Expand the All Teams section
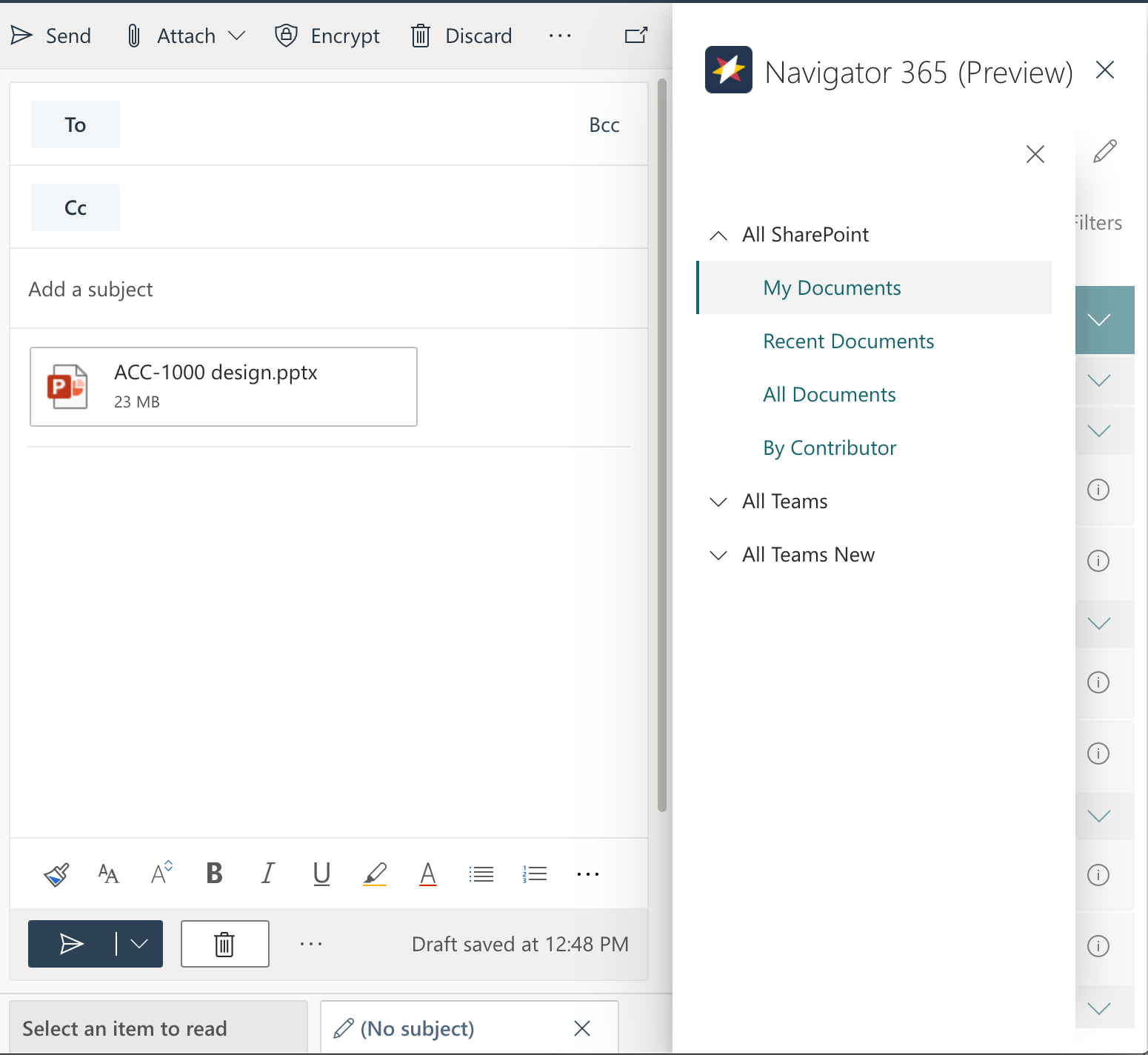 (718, 502)
